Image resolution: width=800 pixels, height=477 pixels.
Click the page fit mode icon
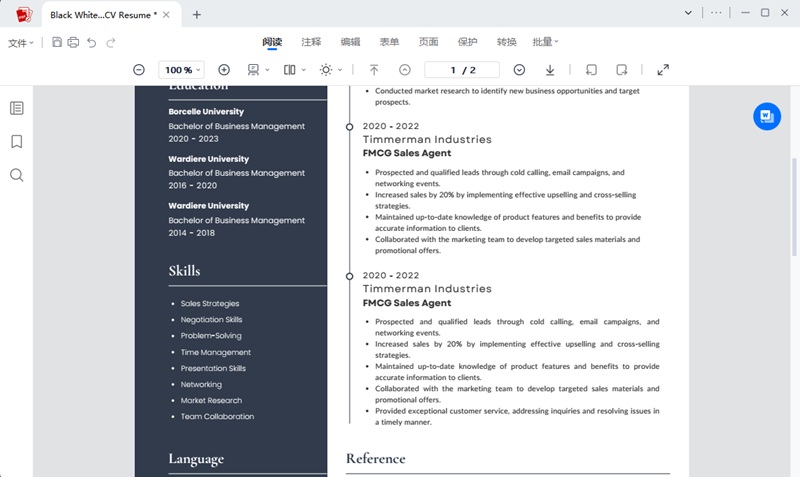pos(253,70)
